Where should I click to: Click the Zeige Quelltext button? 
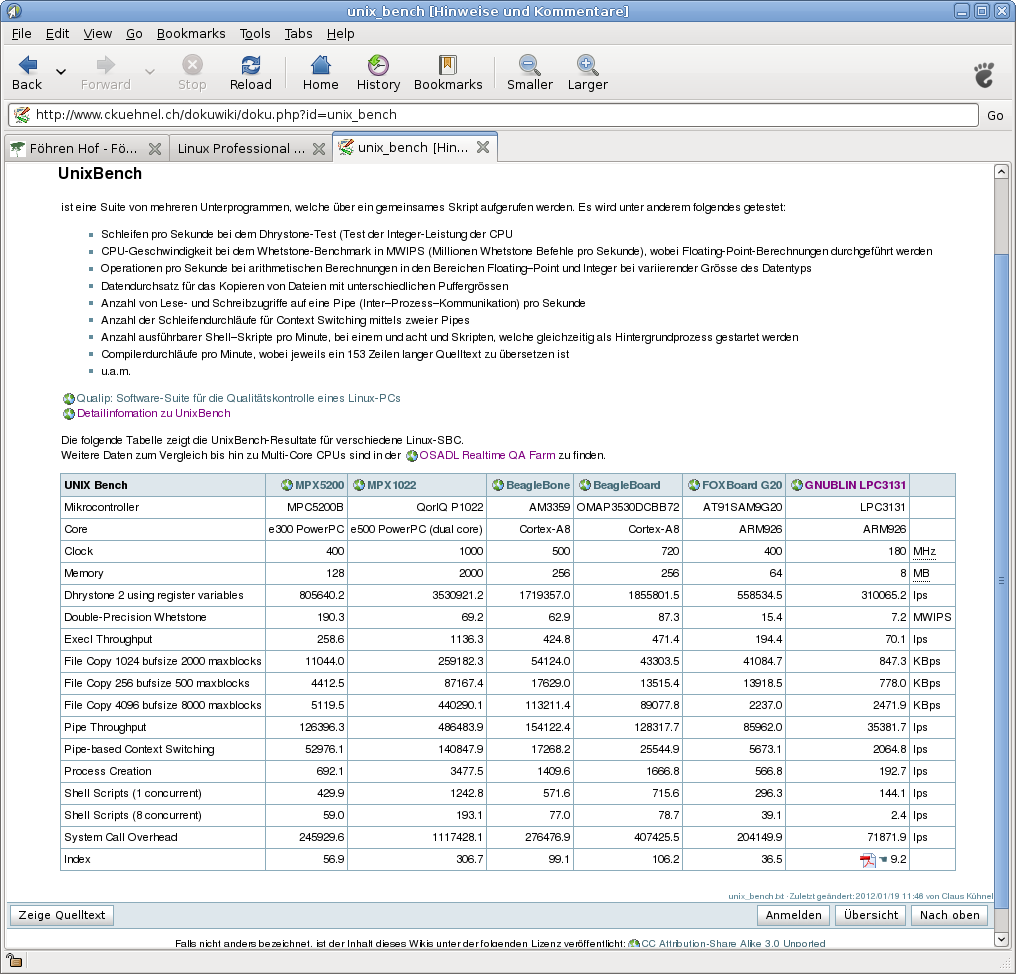point(62,915)
